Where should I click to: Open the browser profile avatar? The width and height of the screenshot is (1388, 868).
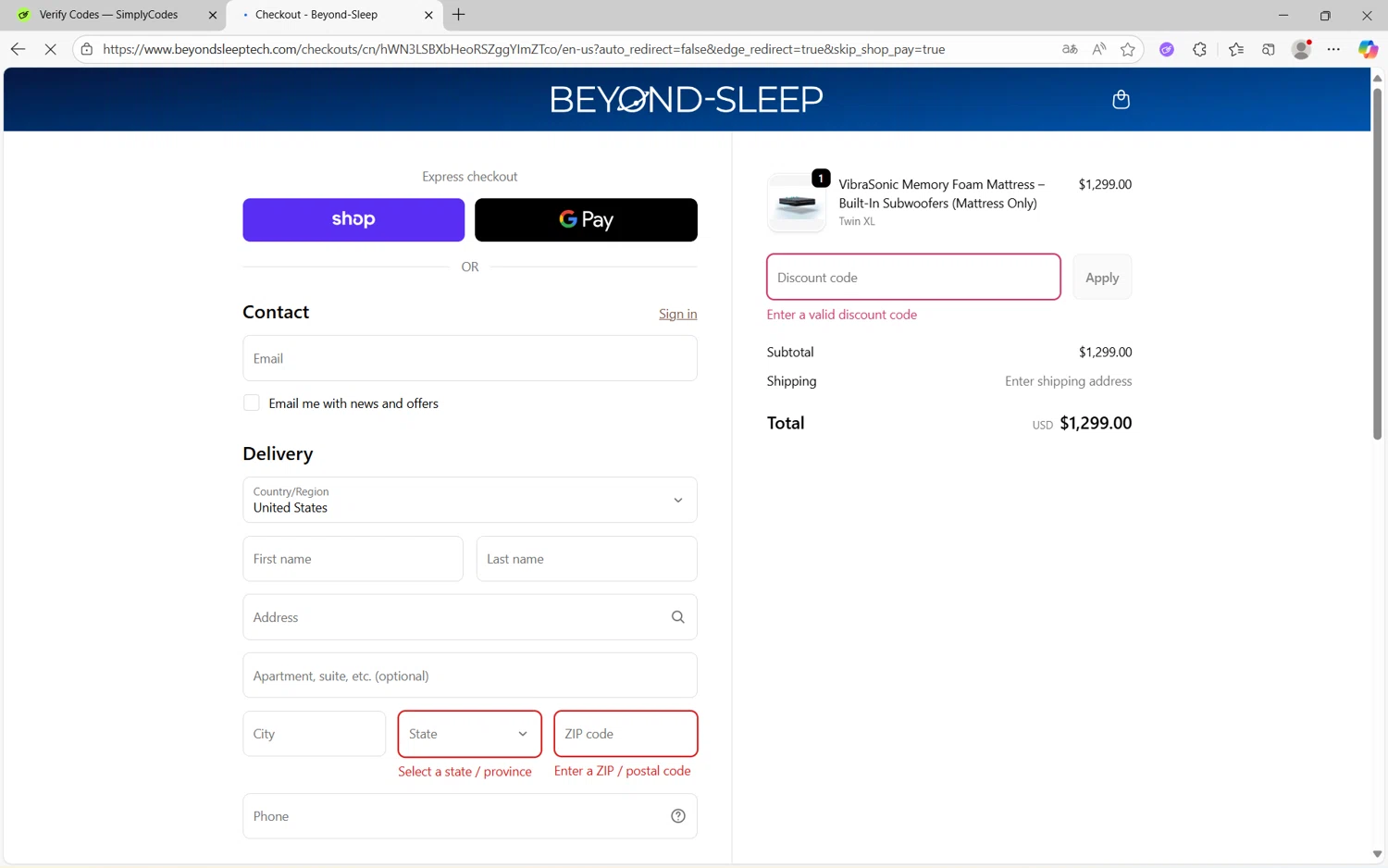[x=1301, y=49]
